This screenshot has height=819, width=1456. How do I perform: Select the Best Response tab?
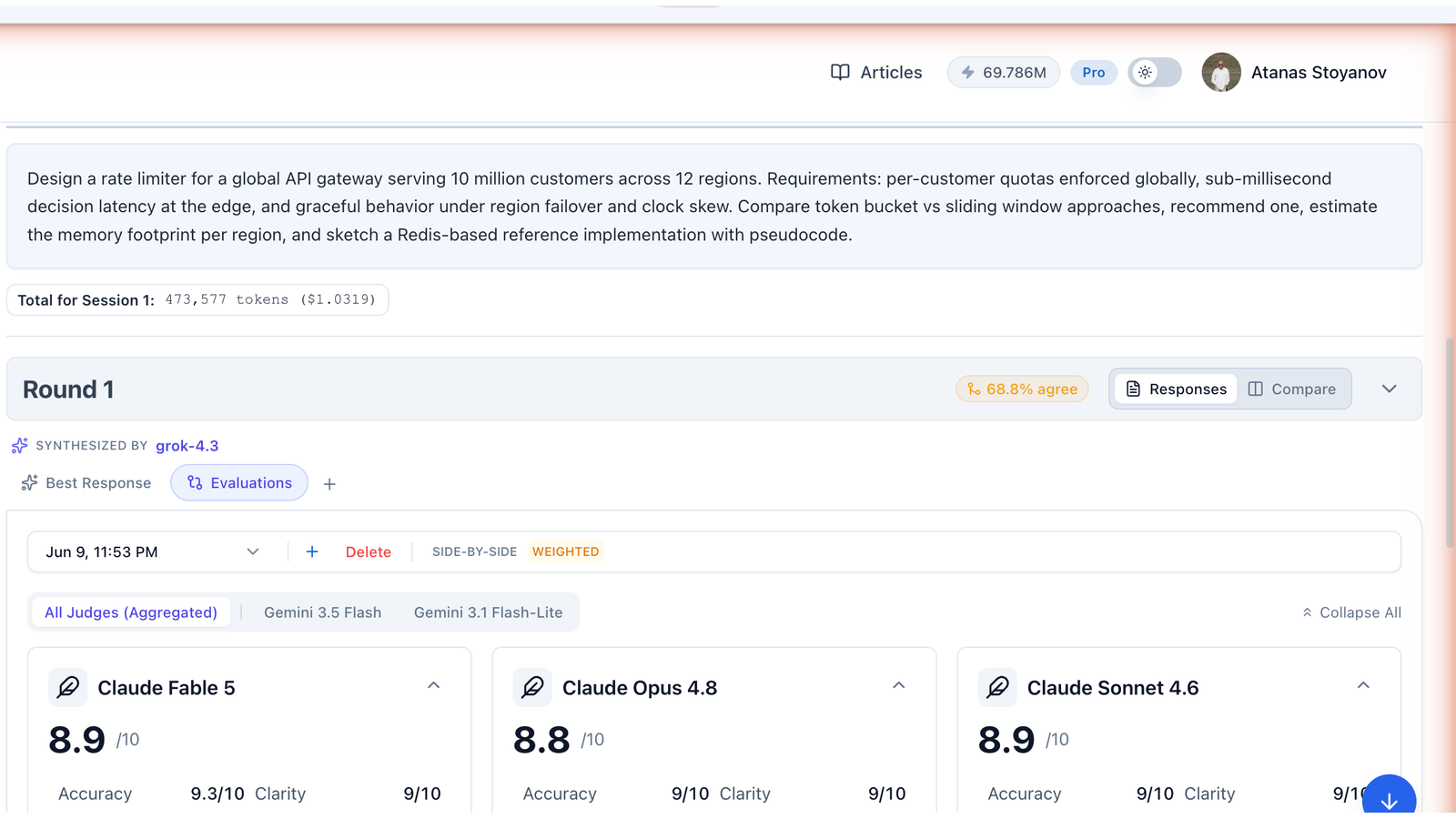click(86, 482)
